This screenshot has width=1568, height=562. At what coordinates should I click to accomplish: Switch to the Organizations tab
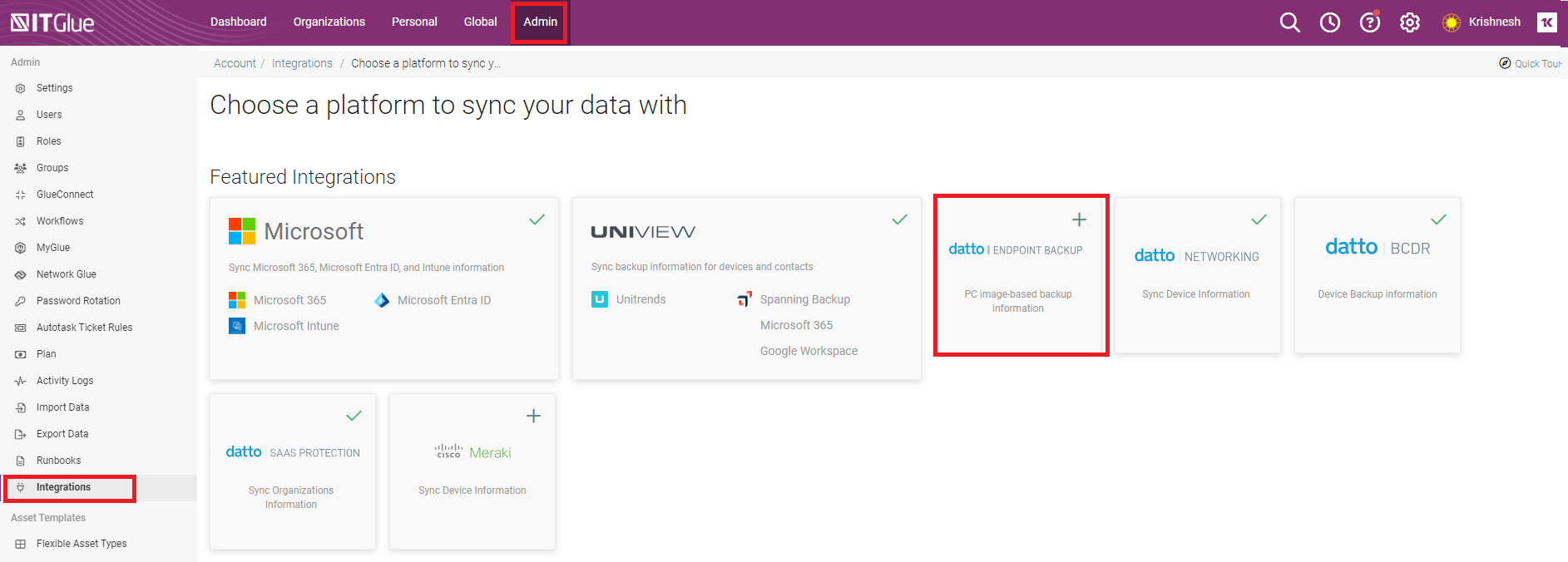[x=329, y=22]
